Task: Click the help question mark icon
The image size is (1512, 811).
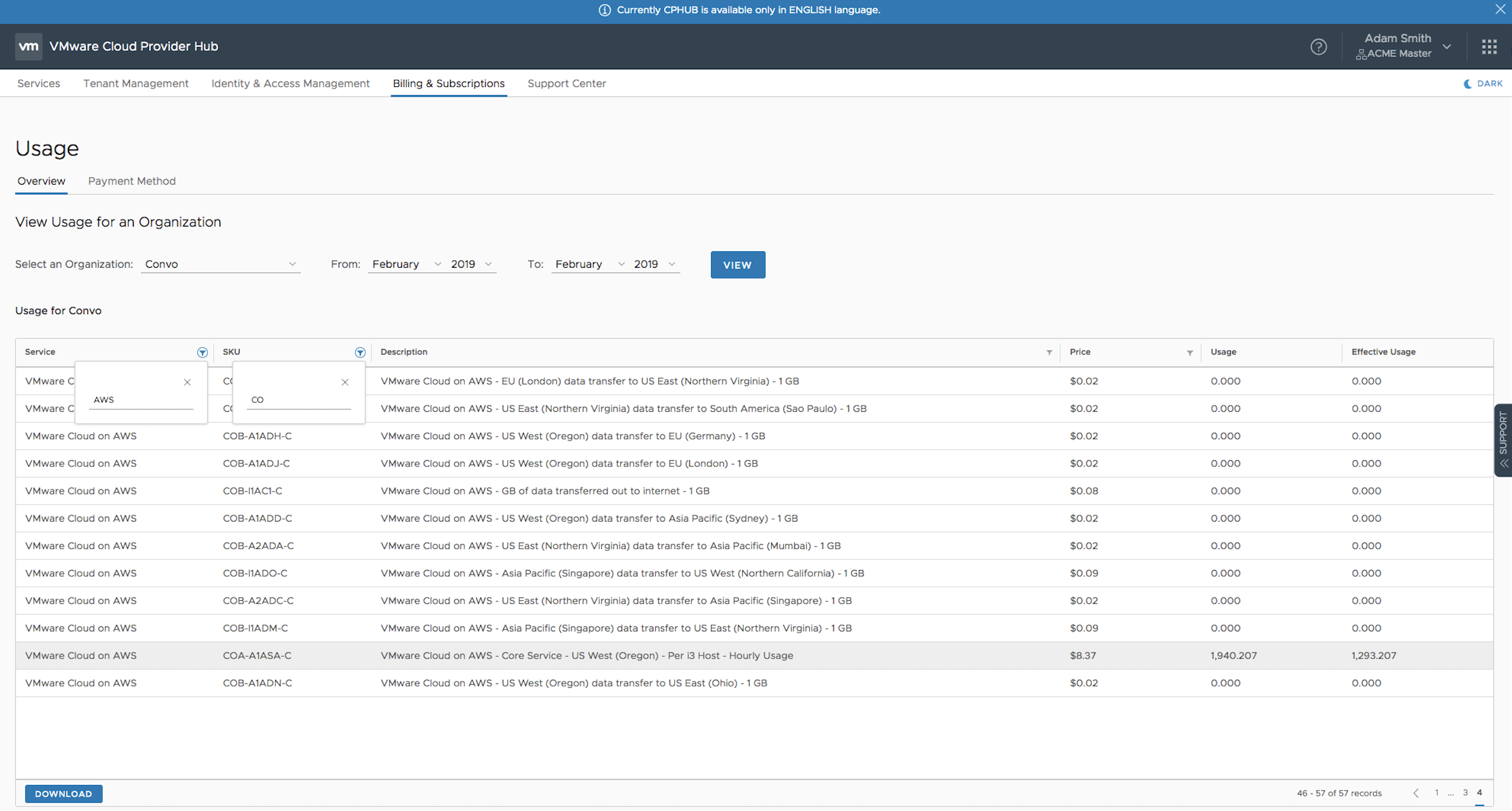Action: 1319,47
